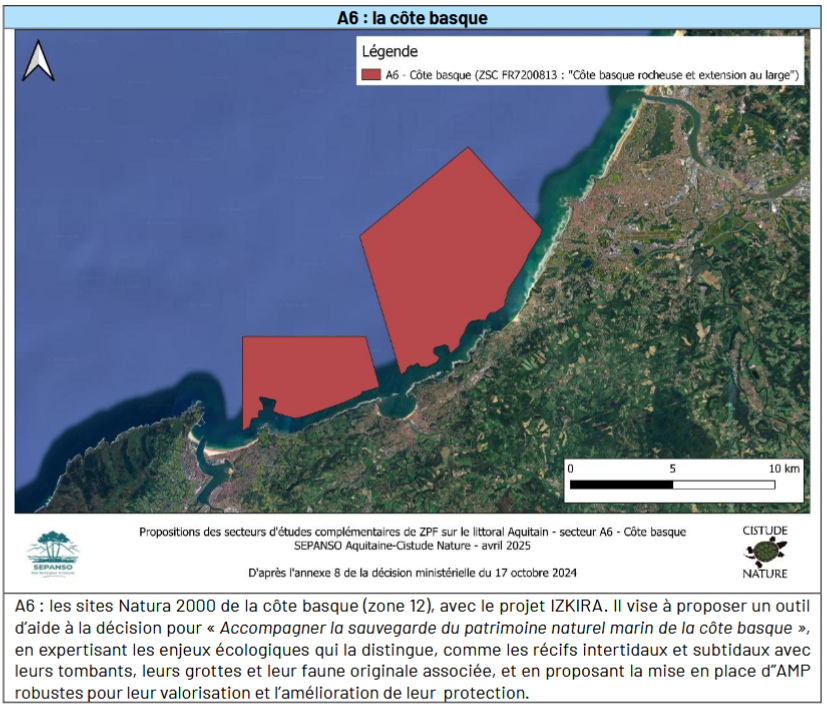Click the "5" label on the scale
Viewport: 827px width, 707px height.
(673, 468)
